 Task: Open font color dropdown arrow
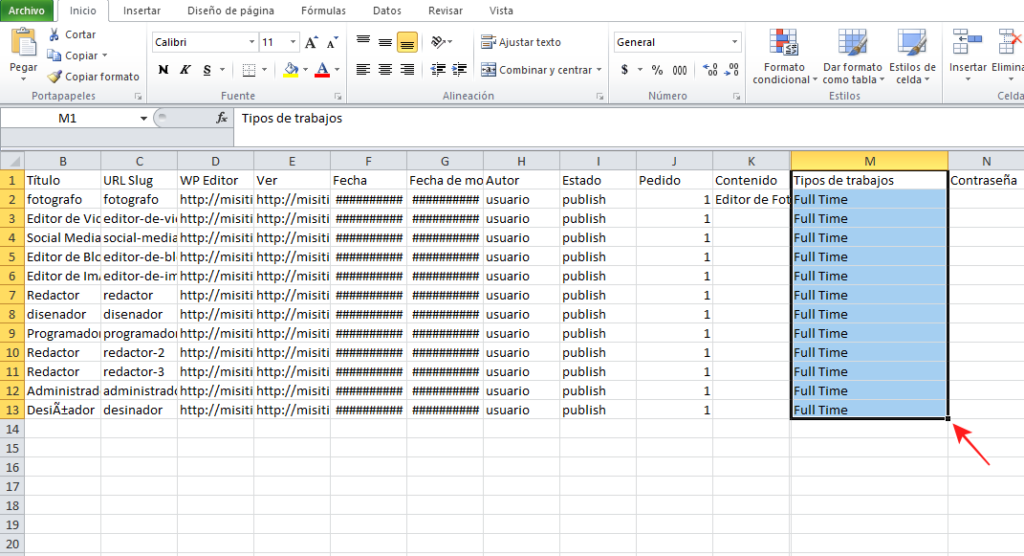tap(337, 69)
